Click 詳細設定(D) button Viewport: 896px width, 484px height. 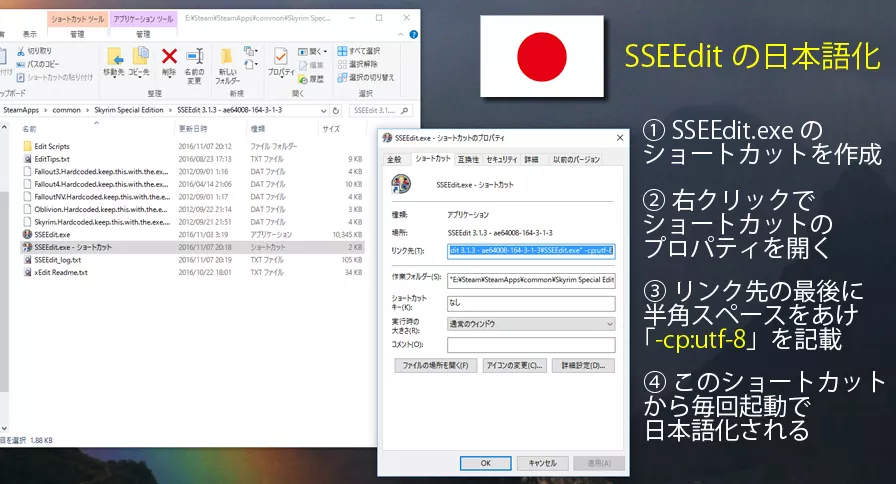(x=583, y=365)
